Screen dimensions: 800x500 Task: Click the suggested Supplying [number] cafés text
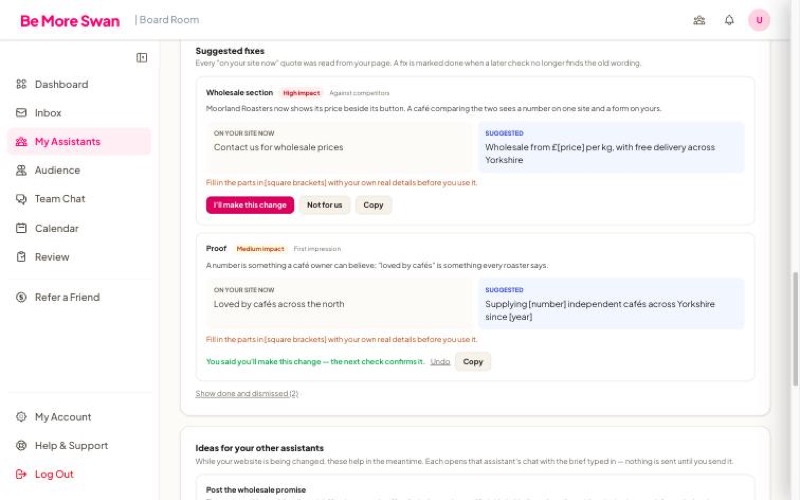click(600, 310)
